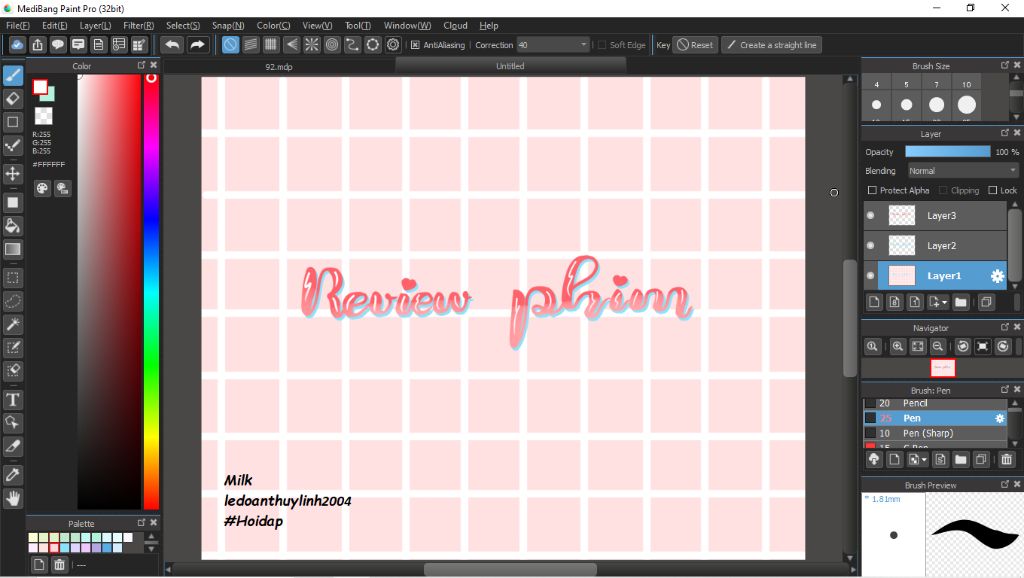Undock the Navigator panel

pyautogui.click(x=1005, y=327)
